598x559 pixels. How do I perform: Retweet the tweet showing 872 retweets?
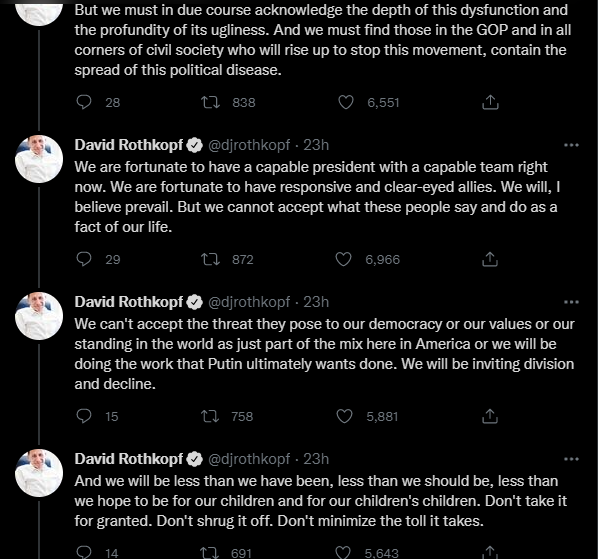pyautogui.click(x=210, y=259)
